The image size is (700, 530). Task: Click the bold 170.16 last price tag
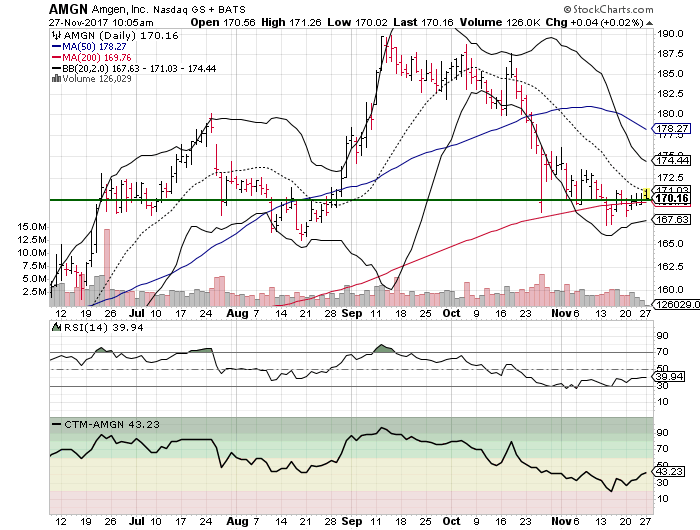click(x=672, y=199)
